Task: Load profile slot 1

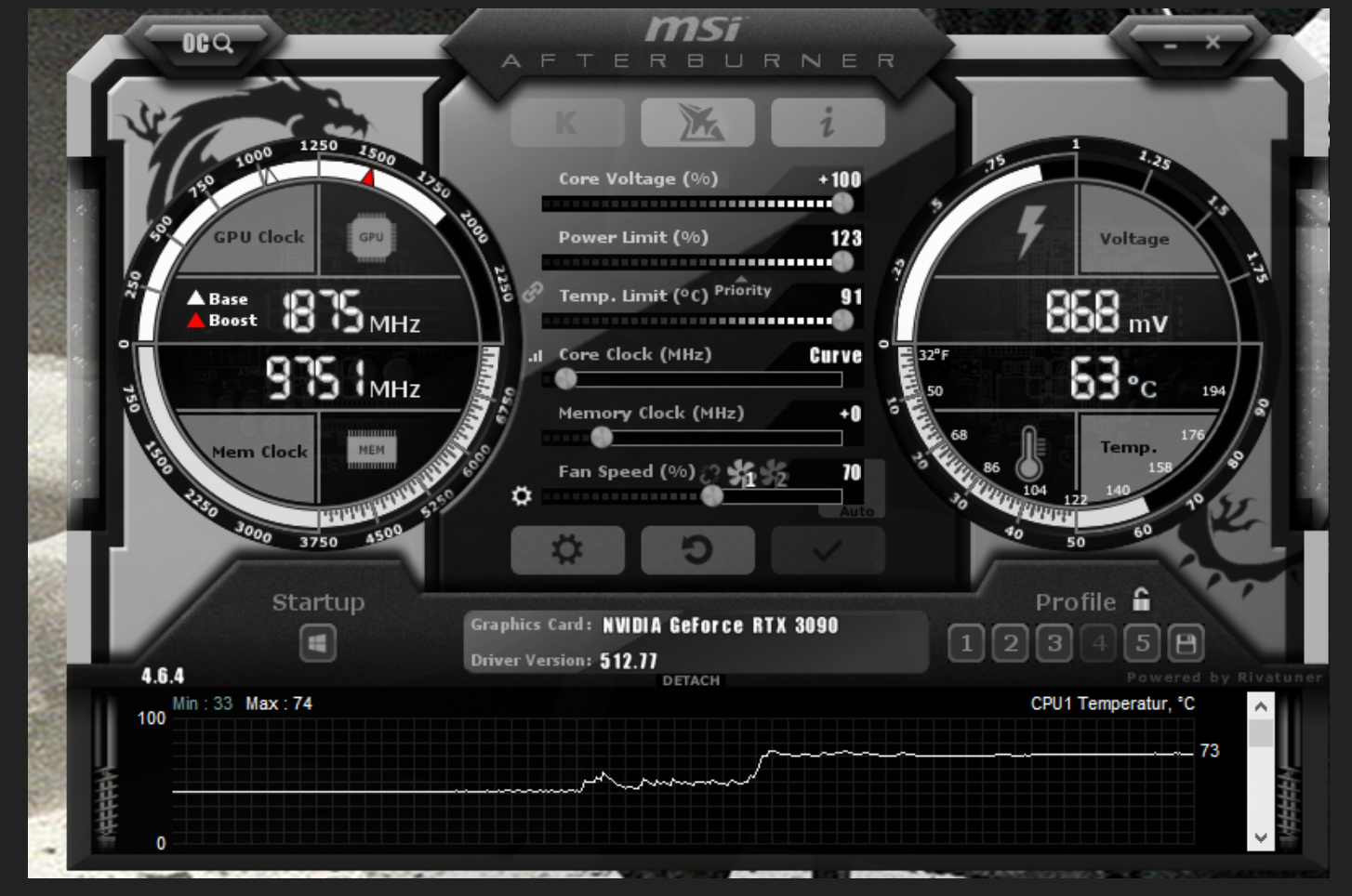Action: 966,642
